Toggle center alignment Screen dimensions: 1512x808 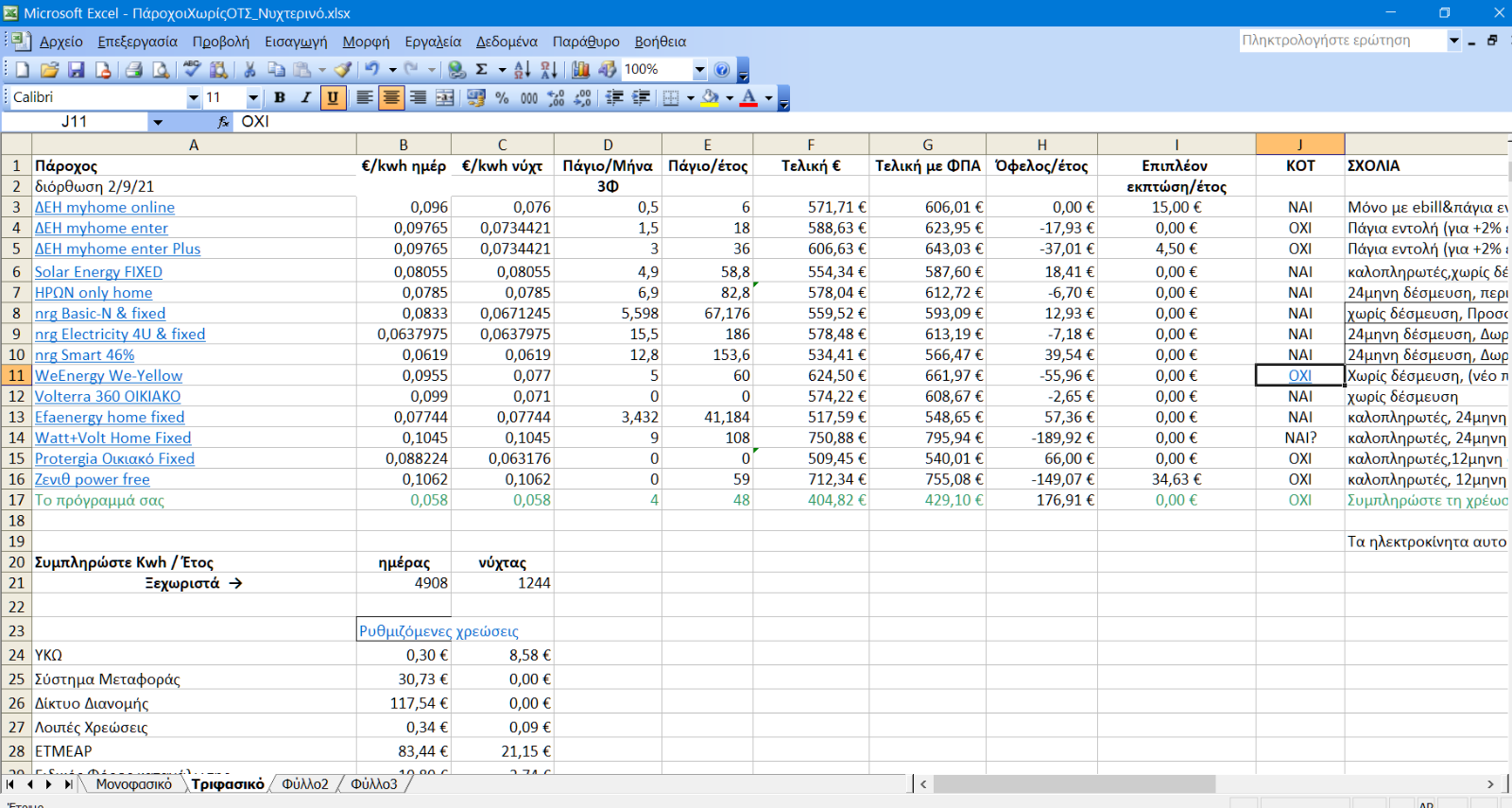pos(391,97)
